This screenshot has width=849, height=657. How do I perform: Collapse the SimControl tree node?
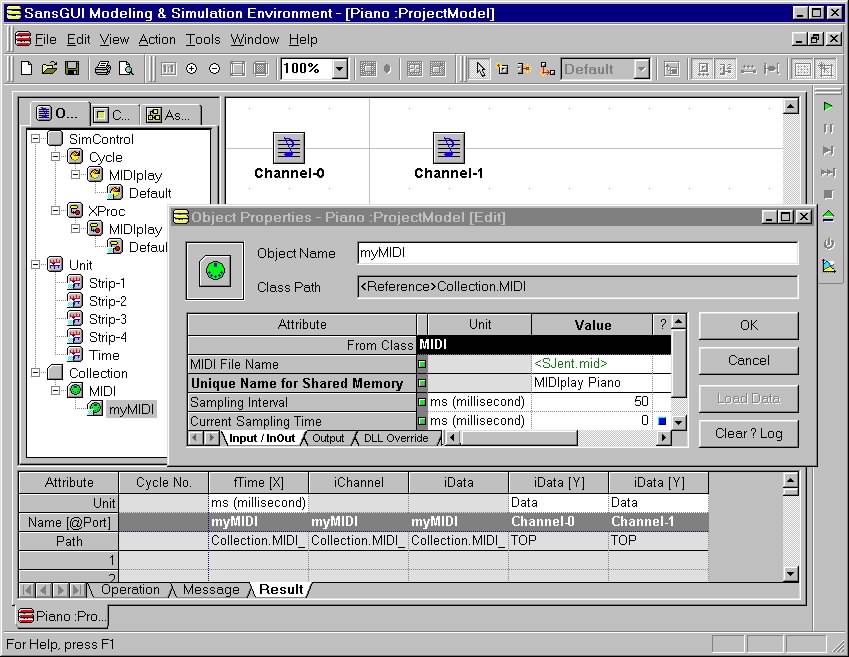click(x=36, y=139)
